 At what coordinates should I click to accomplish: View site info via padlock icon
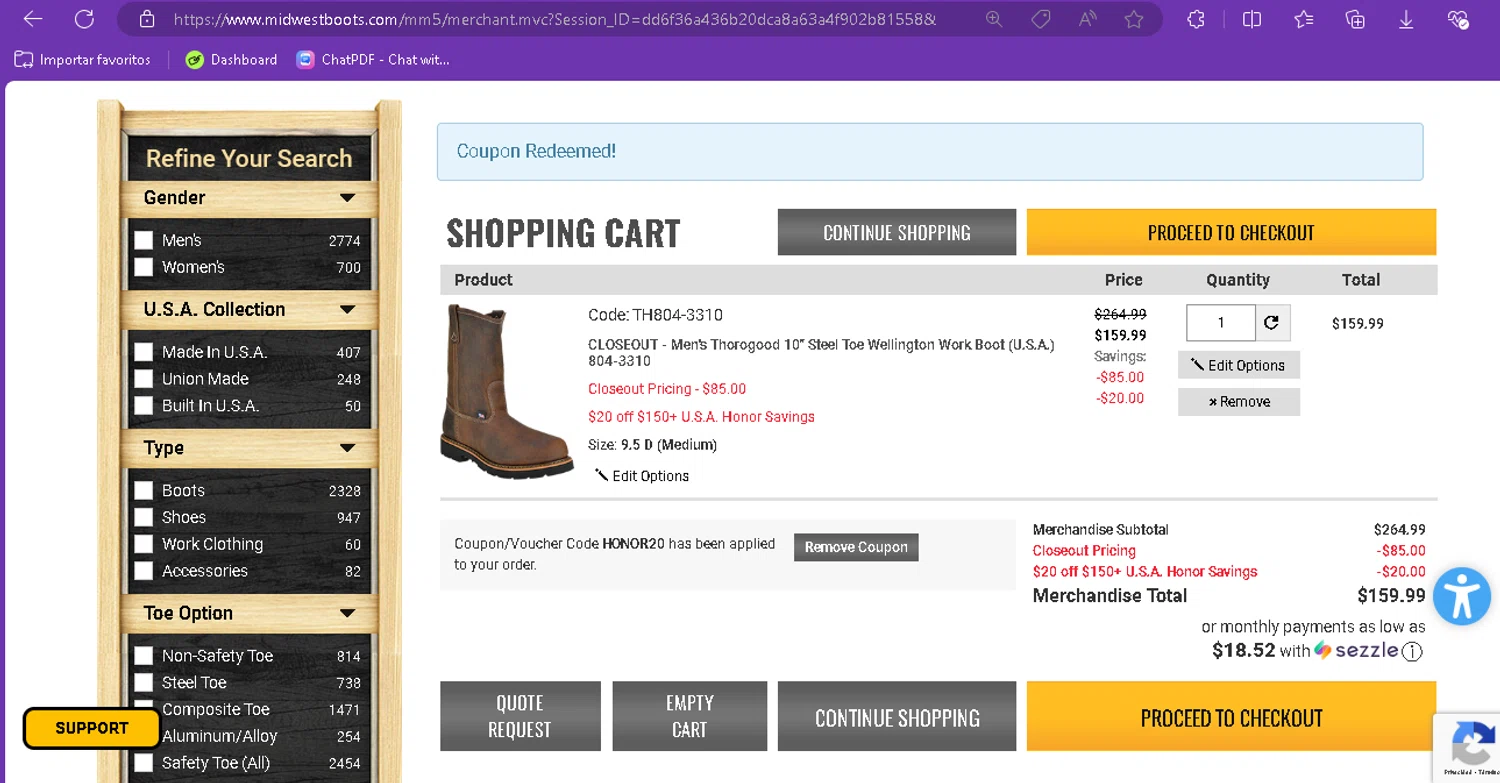point(147,19)
